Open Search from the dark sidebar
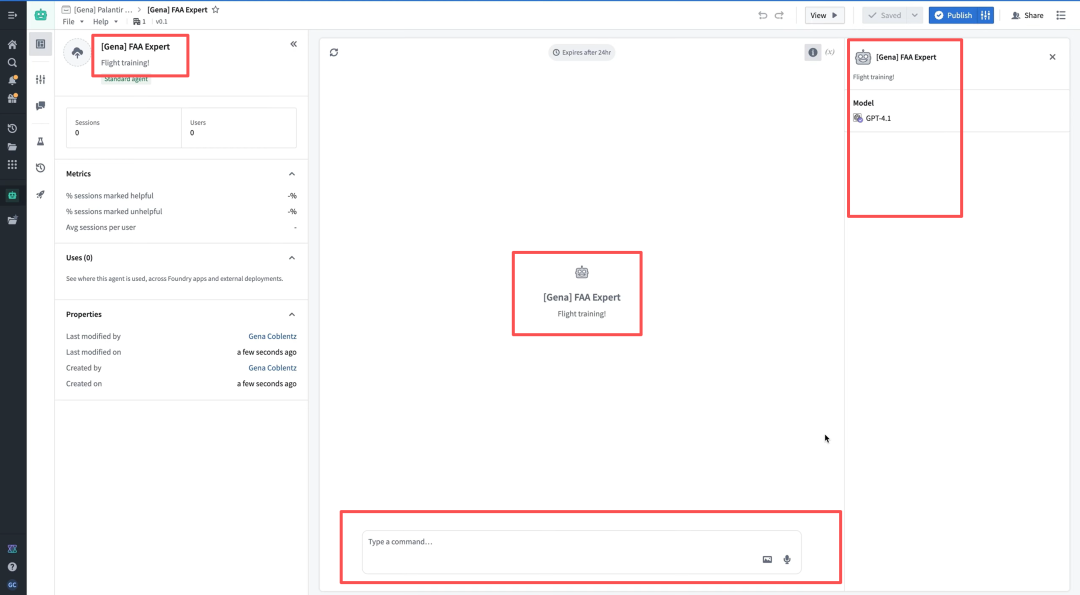This screenshot has height=595, width=1080. point(12,63)
